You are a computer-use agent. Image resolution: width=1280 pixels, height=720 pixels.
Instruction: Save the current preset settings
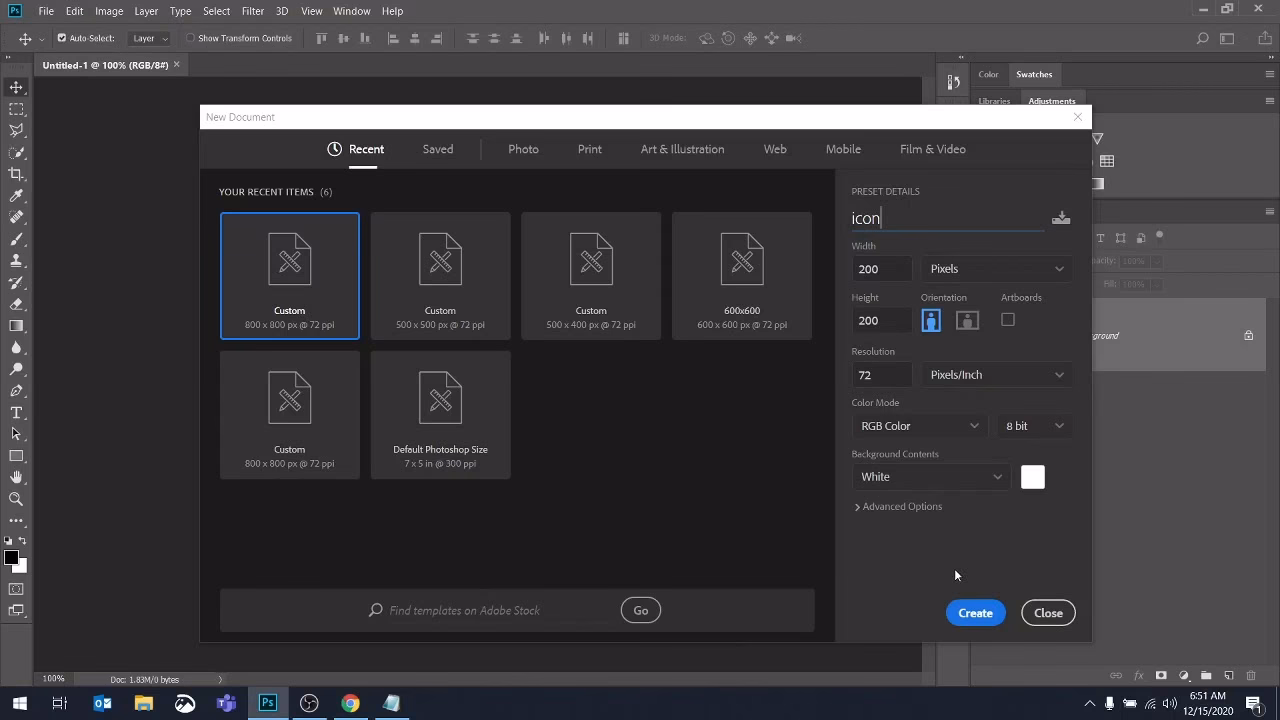[x=1060, y=217]
